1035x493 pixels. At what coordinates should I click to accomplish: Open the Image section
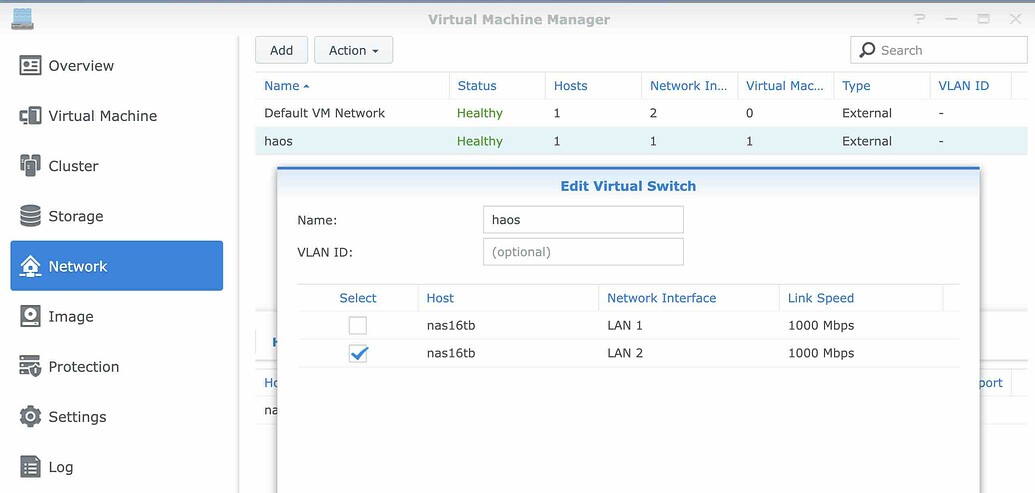tap(71, 316)
